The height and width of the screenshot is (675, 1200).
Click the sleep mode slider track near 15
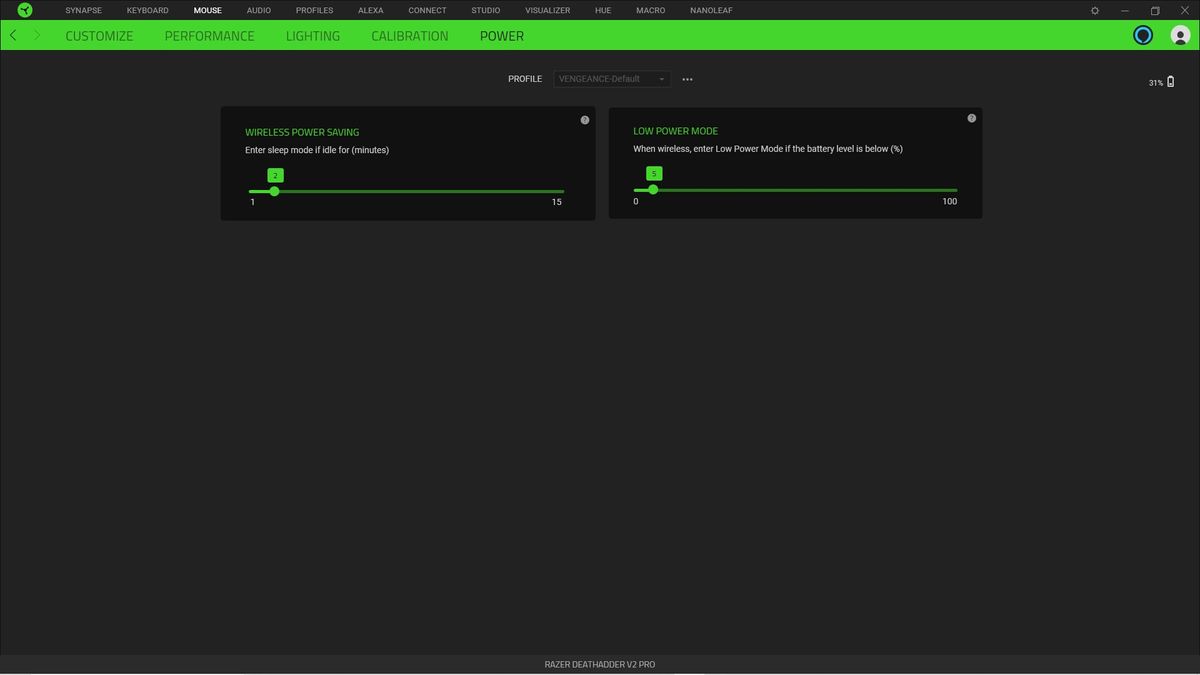(557, 191)
